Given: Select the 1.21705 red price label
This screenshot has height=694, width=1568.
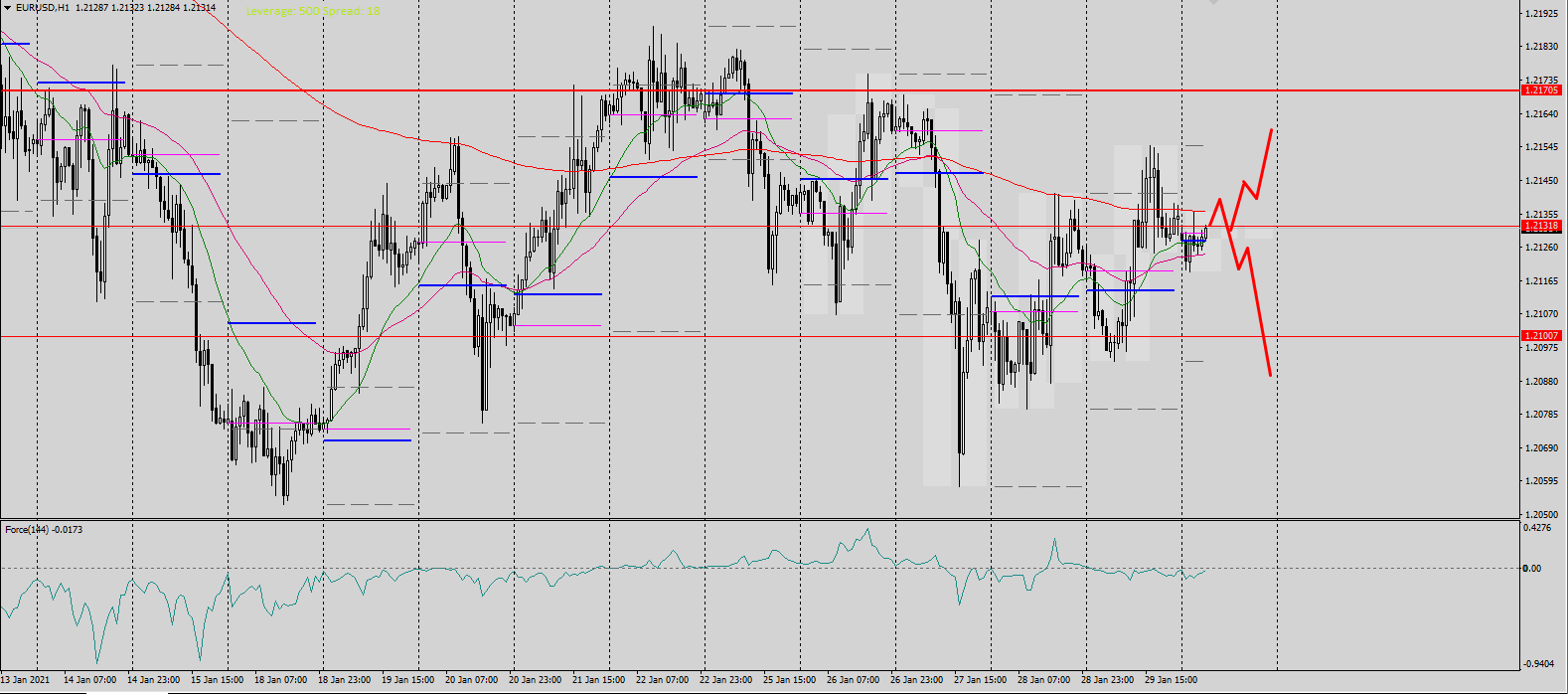Looking at the screenshot, I should pos(1540,90).
